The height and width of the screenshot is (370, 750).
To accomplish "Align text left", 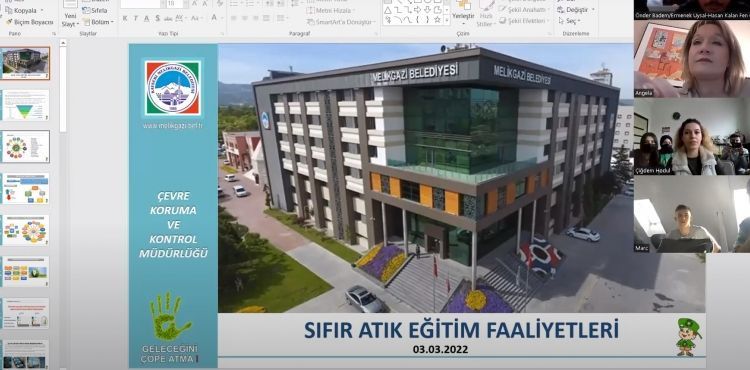I will [x=233, y=18].
